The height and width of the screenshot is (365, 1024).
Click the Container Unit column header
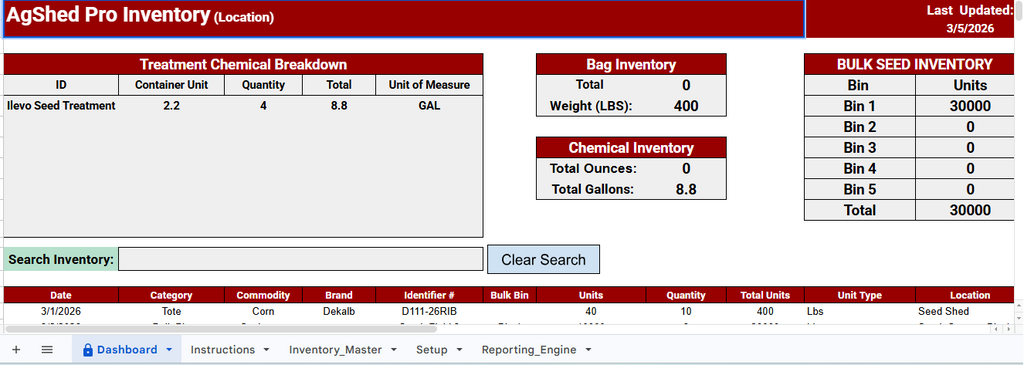click(171, 85)
